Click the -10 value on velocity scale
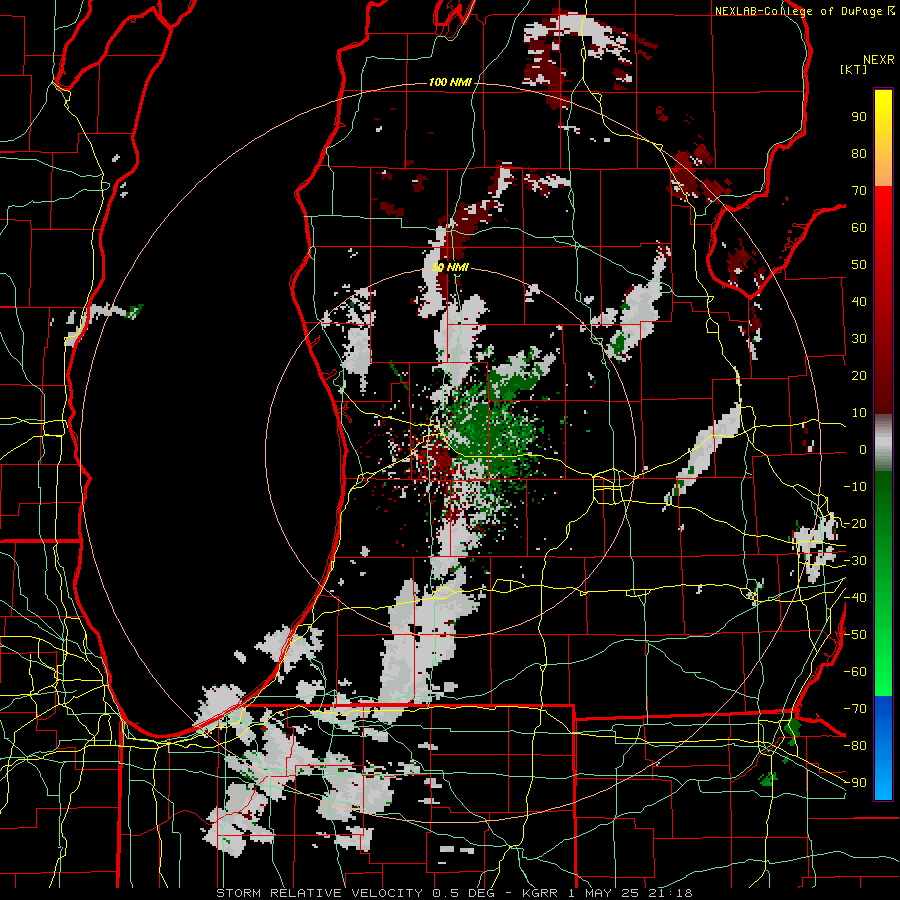The width and height of the screenshot is (900, 900). coord(855,487)
